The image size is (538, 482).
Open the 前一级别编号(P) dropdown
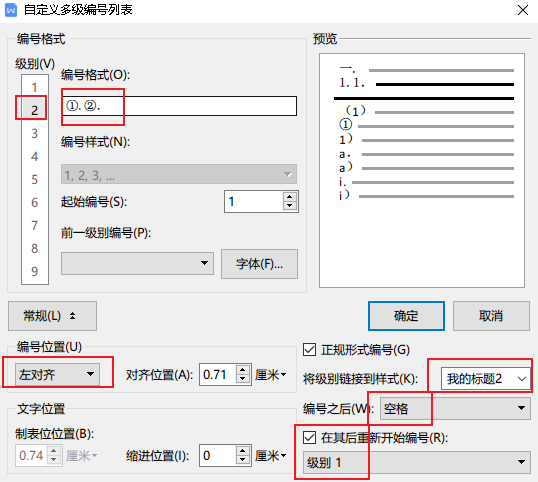[137, 263]
